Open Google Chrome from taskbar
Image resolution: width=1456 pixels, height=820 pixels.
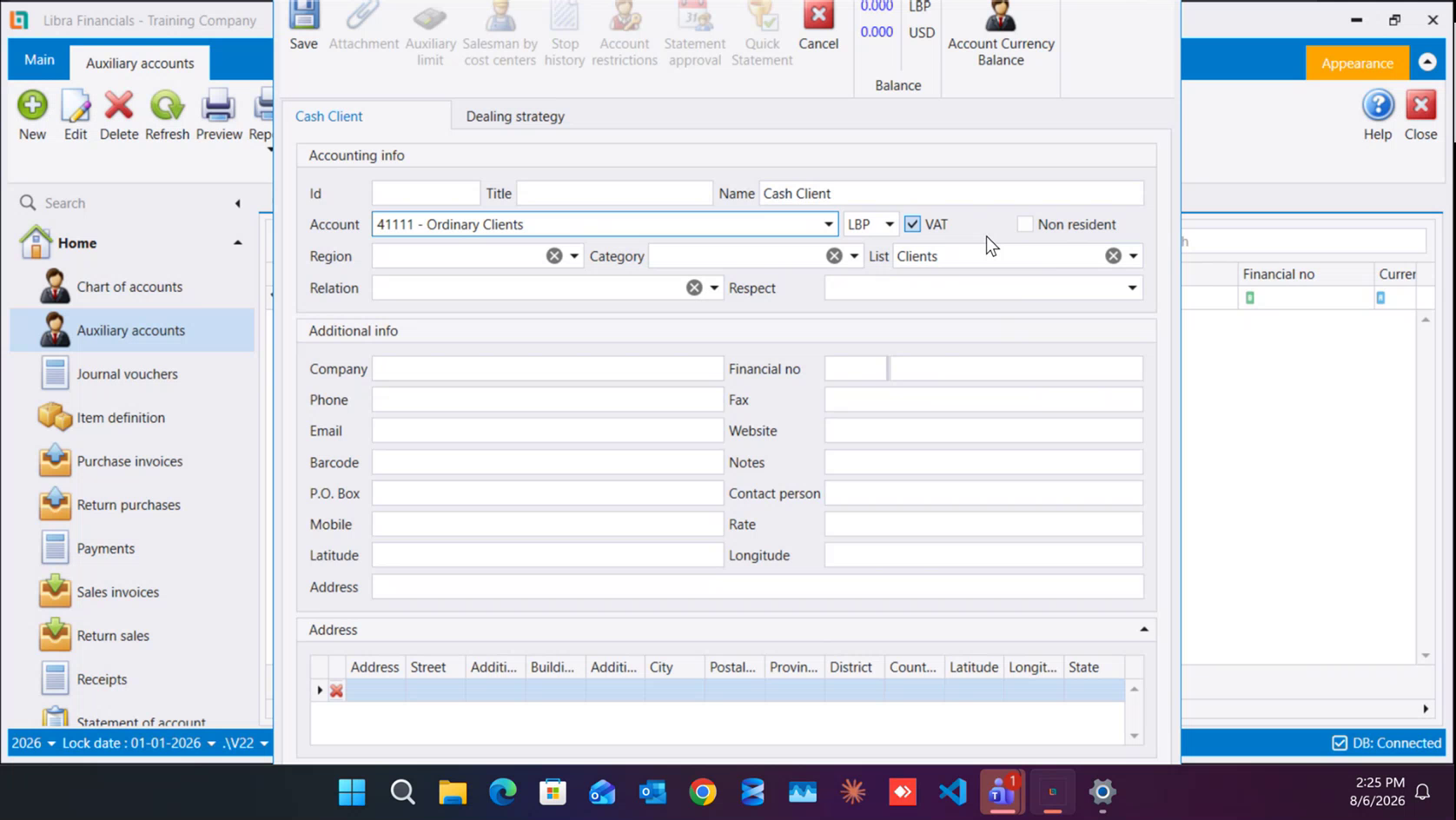(703, 791)
